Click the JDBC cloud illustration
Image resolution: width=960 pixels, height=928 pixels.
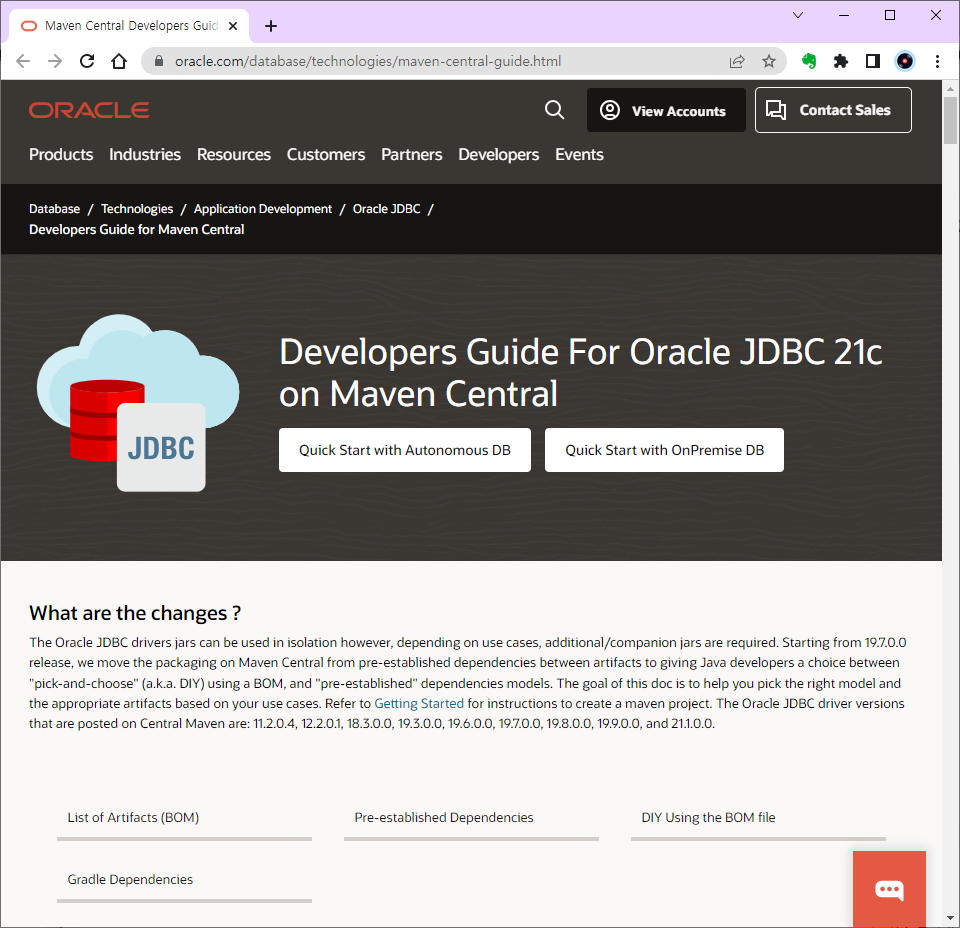pos(138,403)
